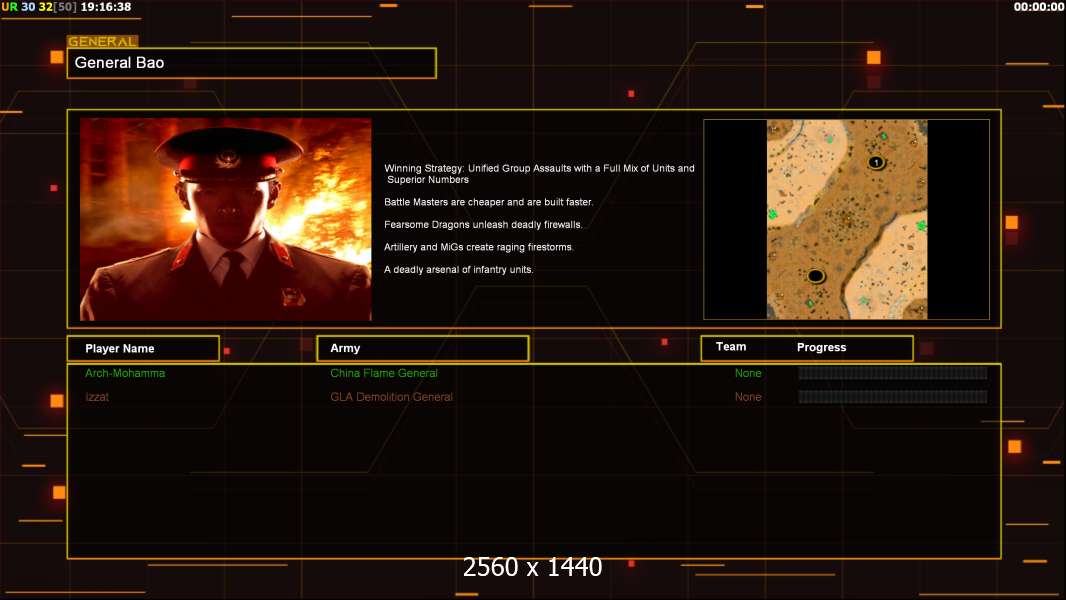Viewport: 1066px width, 600px height.
Task: Click the Team column label
Action: pos(731,347)
